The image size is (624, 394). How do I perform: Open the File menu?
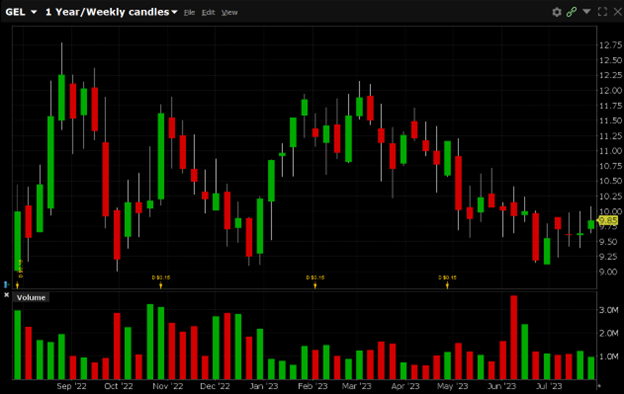pos(189,13)
